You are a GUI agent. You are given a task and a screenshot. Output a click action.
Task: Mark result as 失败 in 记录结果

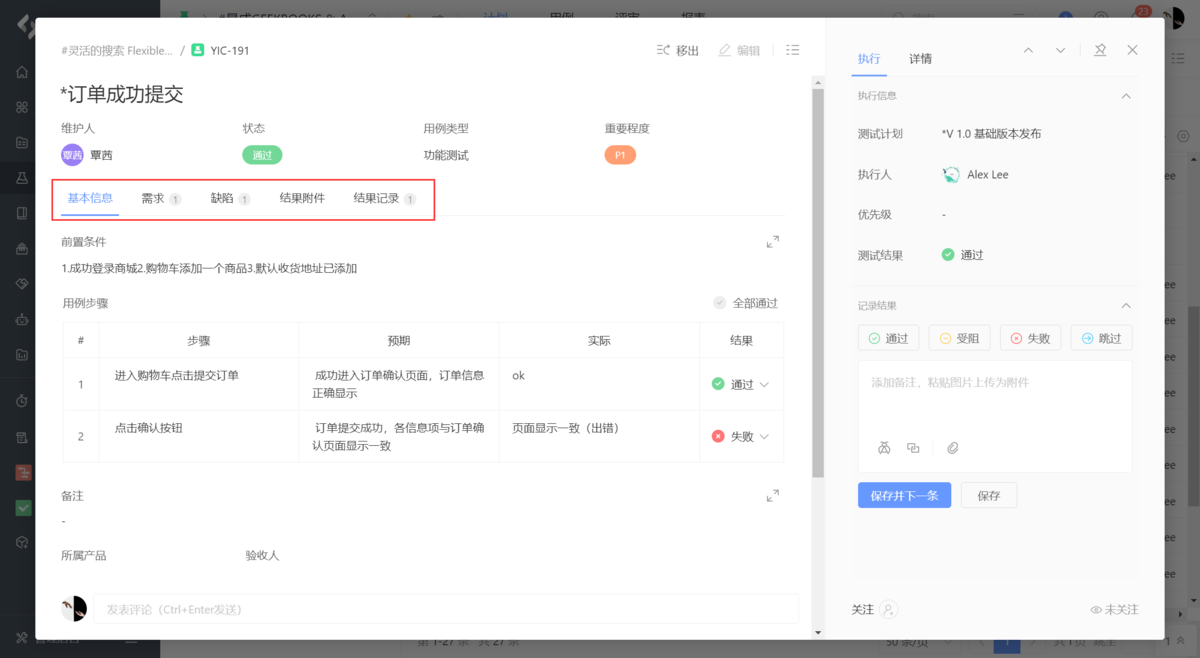point(1030,338)
